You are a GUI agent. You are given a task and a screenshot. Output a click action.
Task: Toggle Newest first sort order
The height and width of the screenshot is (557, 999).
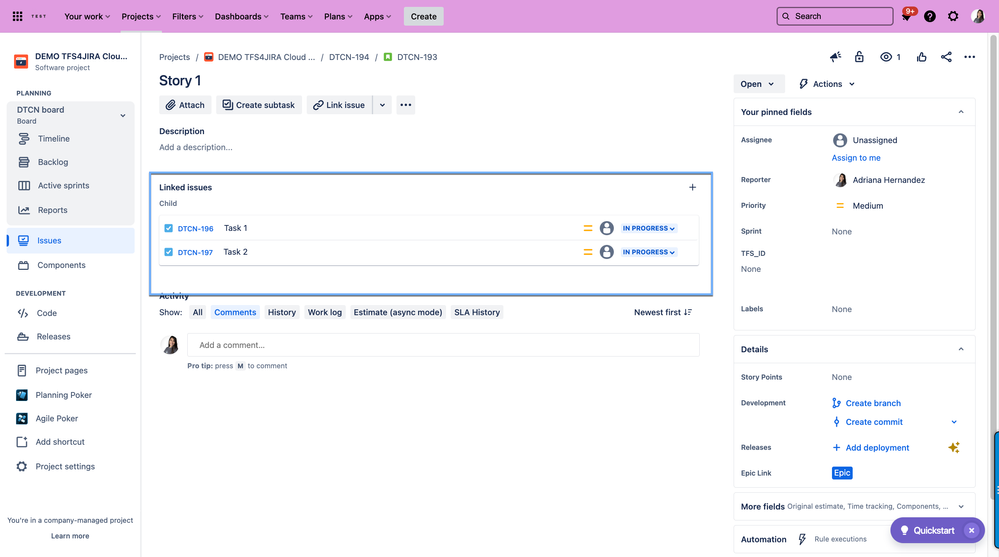coord(663,312)
